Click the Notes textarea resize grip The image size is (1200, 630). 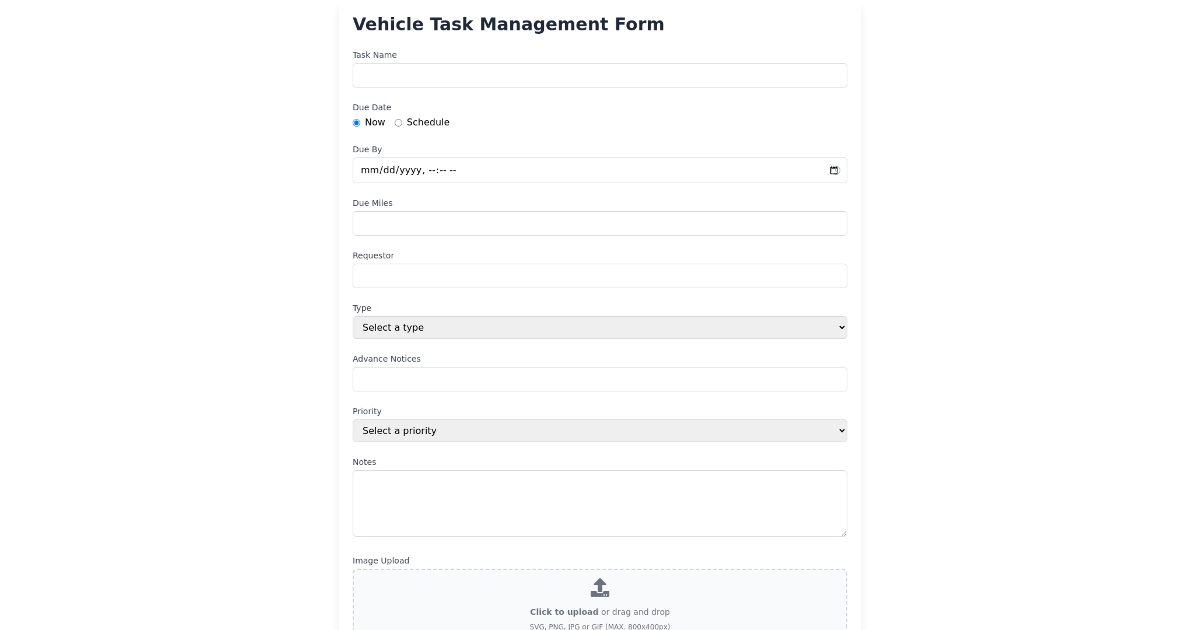click(843, 535)
